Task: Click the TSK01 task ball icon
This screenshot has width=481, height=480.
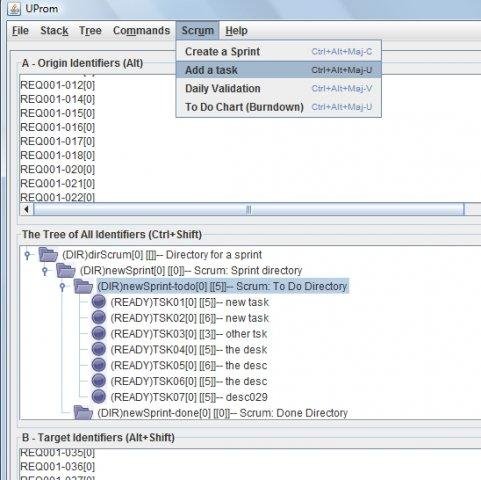Action: tap(99, 302)
